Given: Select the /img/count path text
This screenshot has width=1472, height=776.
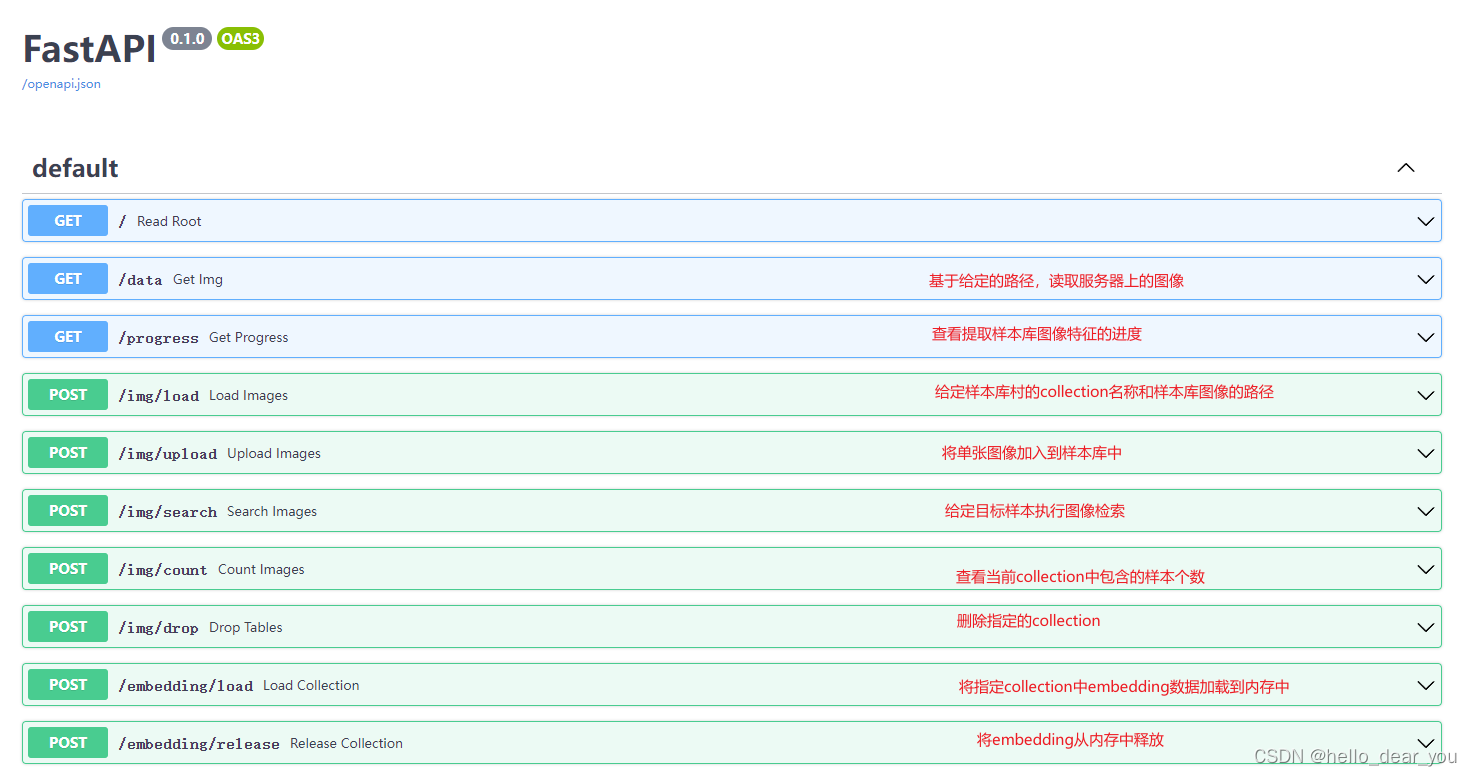Looking at the screenshot, I should [163, 570].
